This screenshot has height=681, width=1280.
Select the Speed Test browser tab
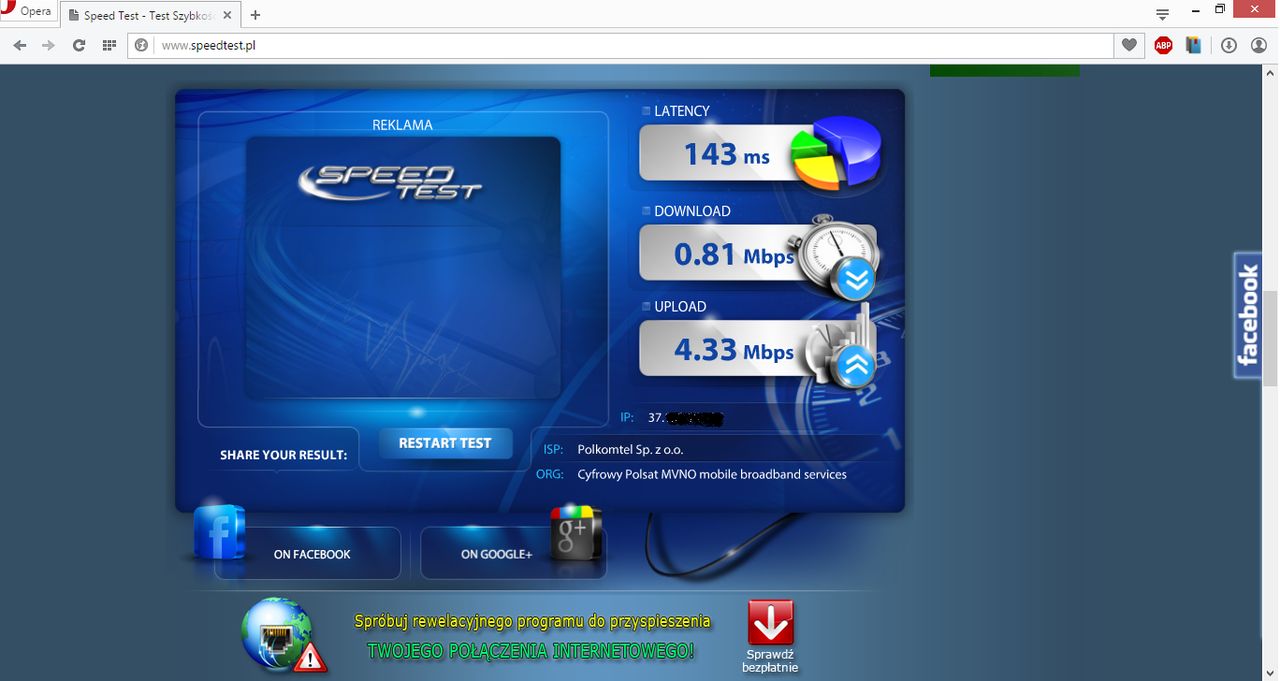tap(148, 15)
